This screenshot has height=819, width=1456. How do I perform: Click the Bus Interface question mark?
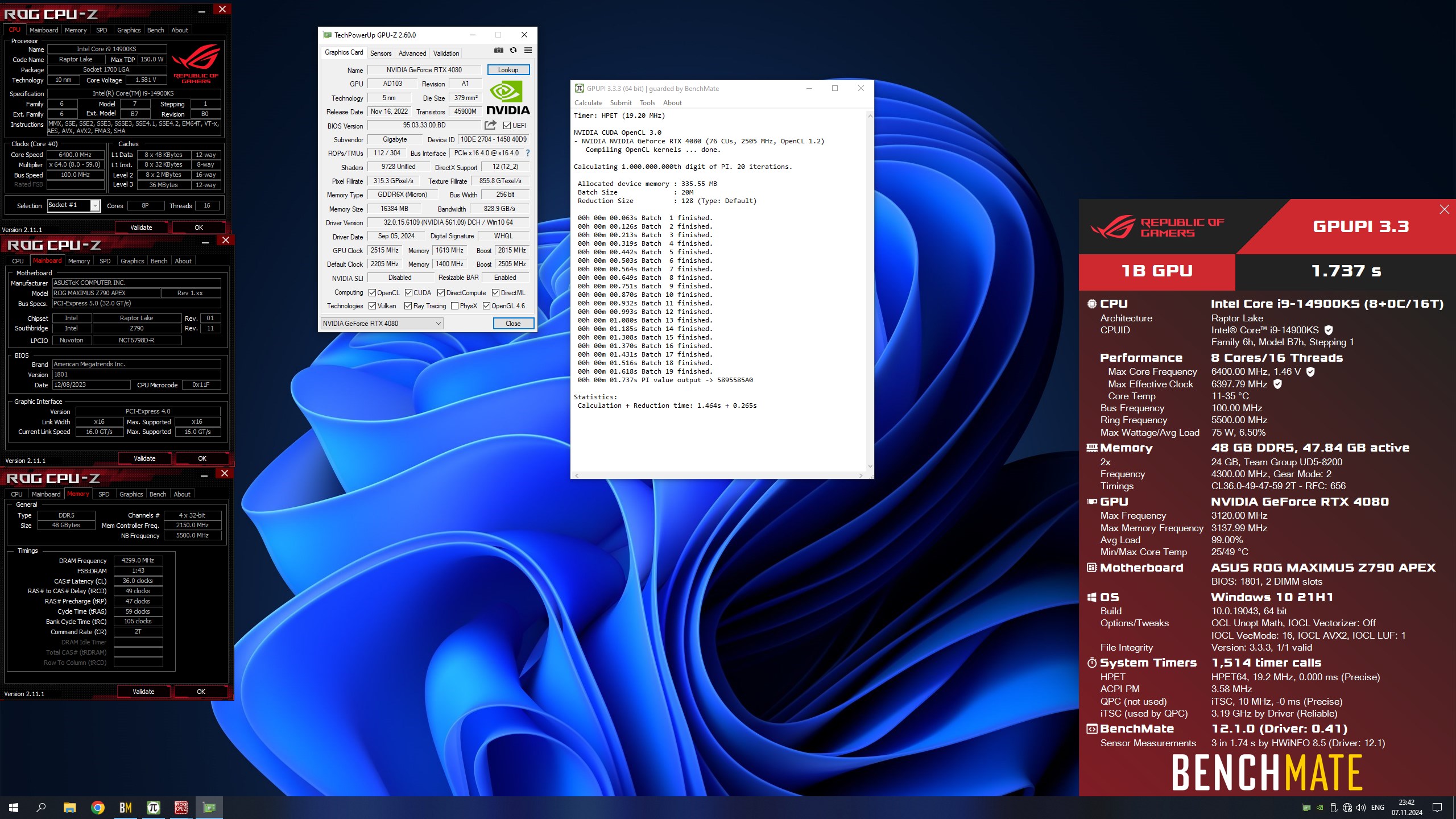[528, 153]
